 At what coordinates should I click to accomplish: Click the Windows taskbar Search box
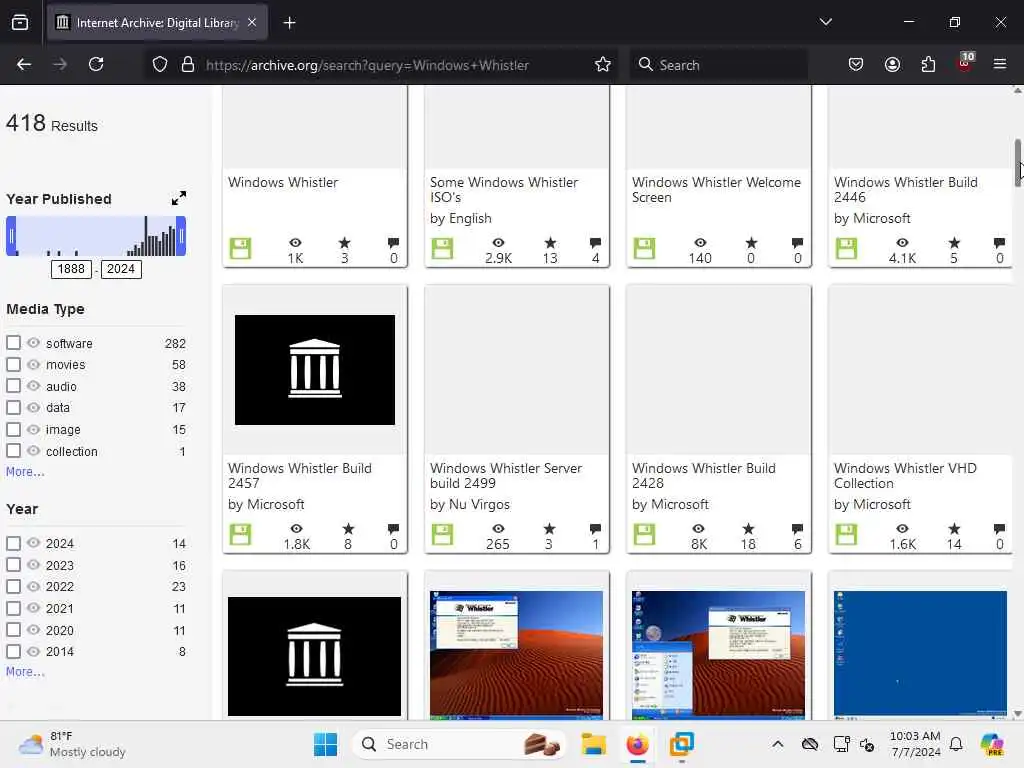click(459, 744)
